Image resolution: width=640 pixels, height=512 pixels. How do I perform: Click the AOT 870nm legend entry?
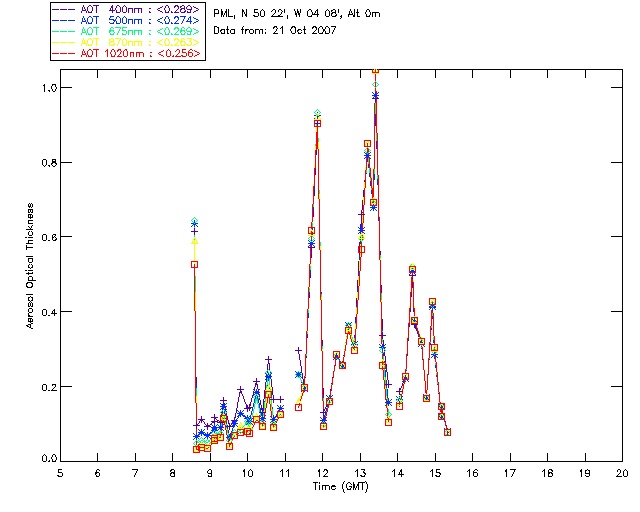pos(127,42)
